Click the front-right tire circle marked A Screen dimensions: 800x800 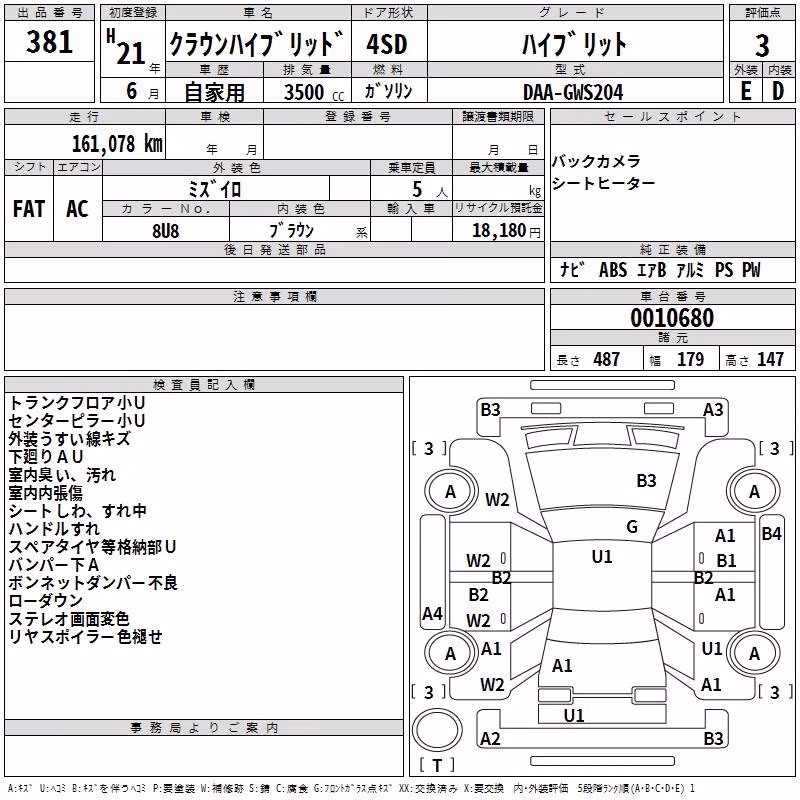(754, 492)
